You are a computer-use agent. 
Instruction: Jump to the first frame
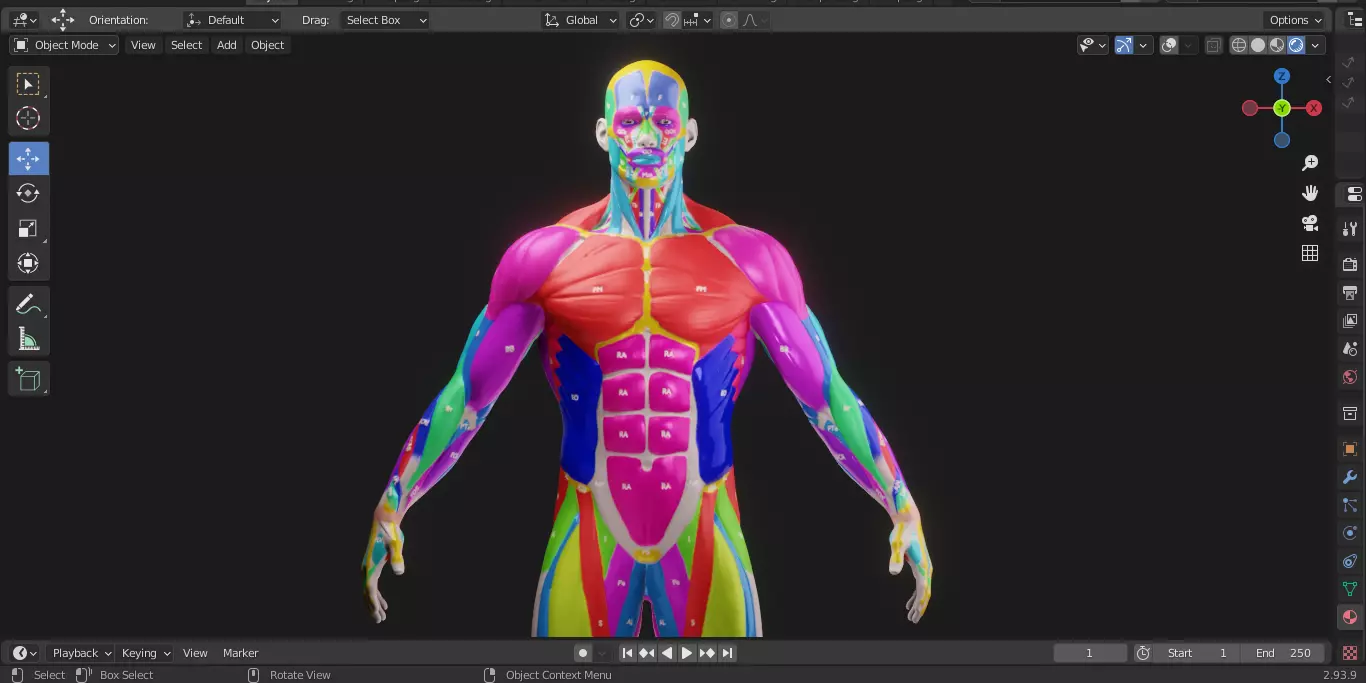pyautogui.click(x=627, y=653)
